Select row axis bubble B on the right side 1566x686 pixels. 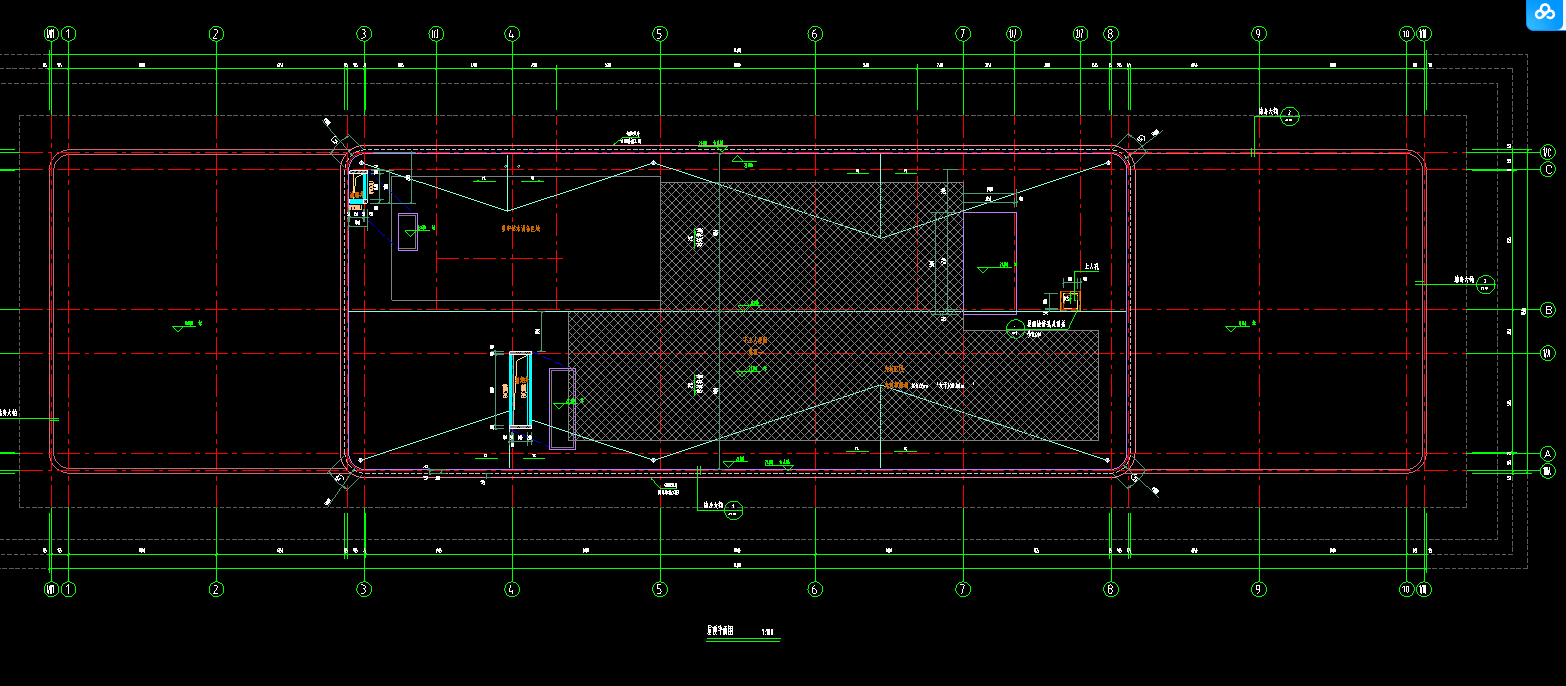point(1548,310)
